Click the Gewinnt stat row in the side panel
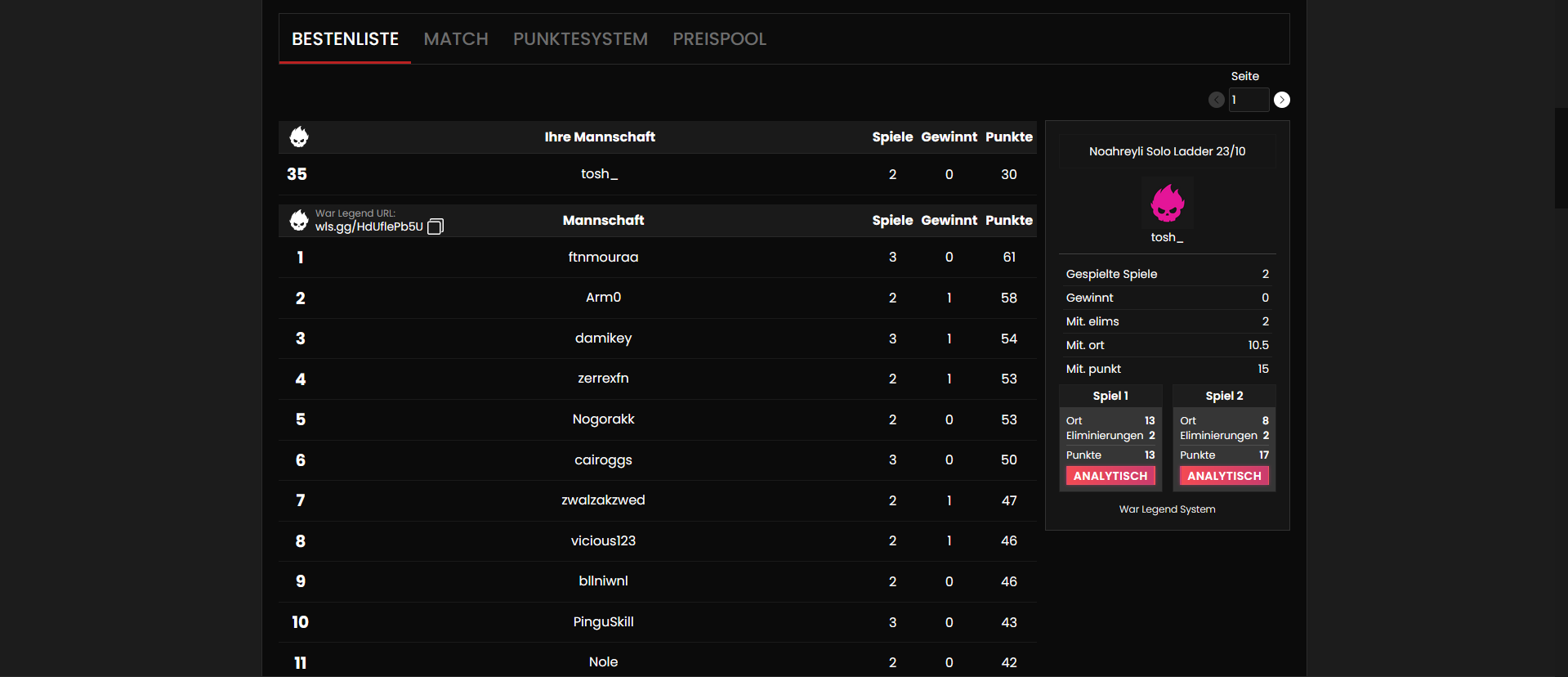Screen dimensions: 1568x677 tap(1167, 298)
